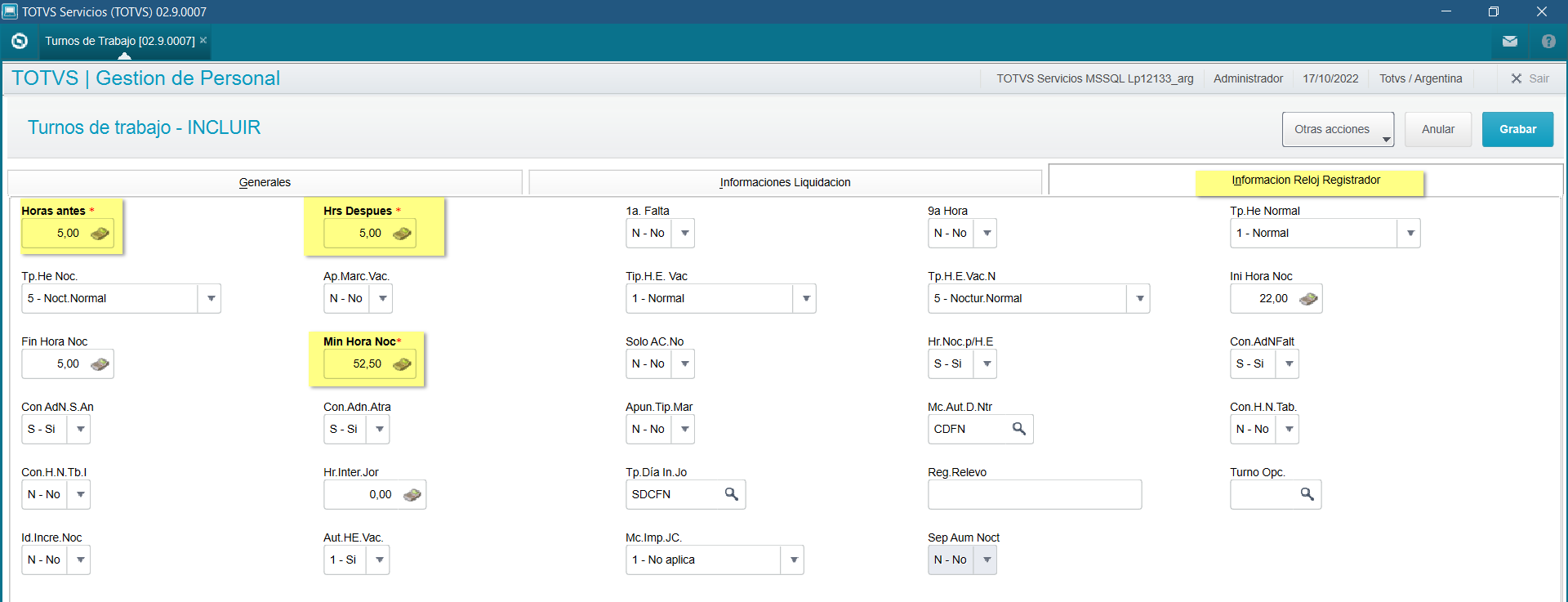Open calculator icon for Fin Hora Noc
The width and height of the screenshot is (1568, 602).
coord(100,364)
